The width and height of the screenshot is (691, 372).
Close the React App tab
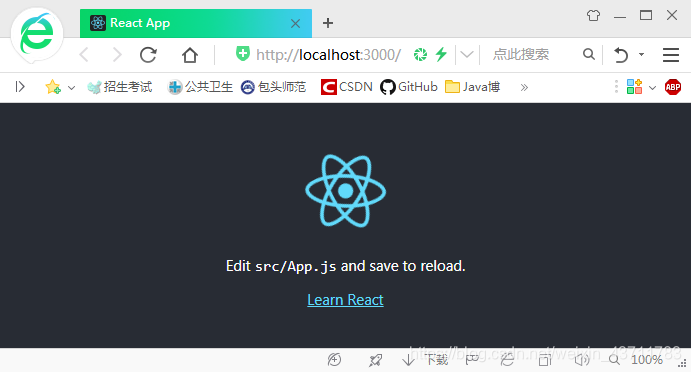click(296, 23)
